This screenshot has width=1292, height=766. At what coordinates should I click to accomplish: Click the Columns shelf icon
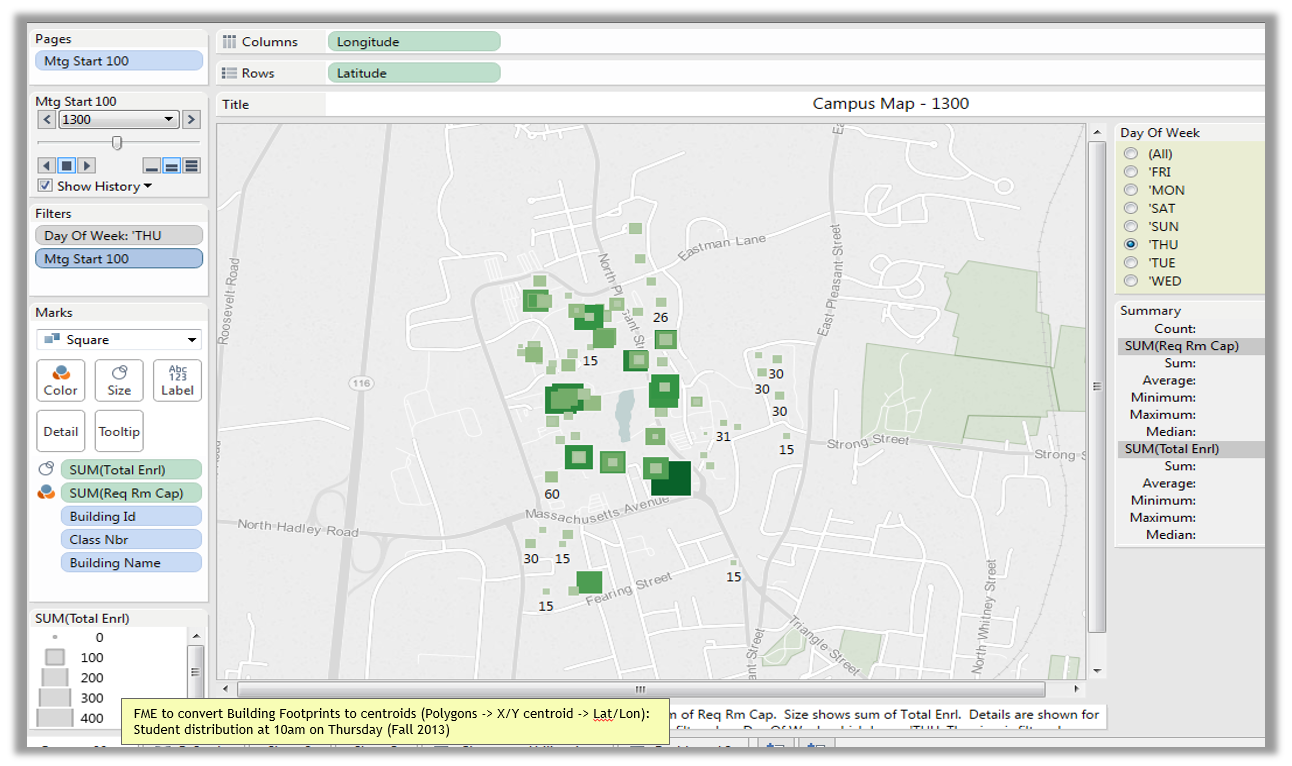click(229, 41)
